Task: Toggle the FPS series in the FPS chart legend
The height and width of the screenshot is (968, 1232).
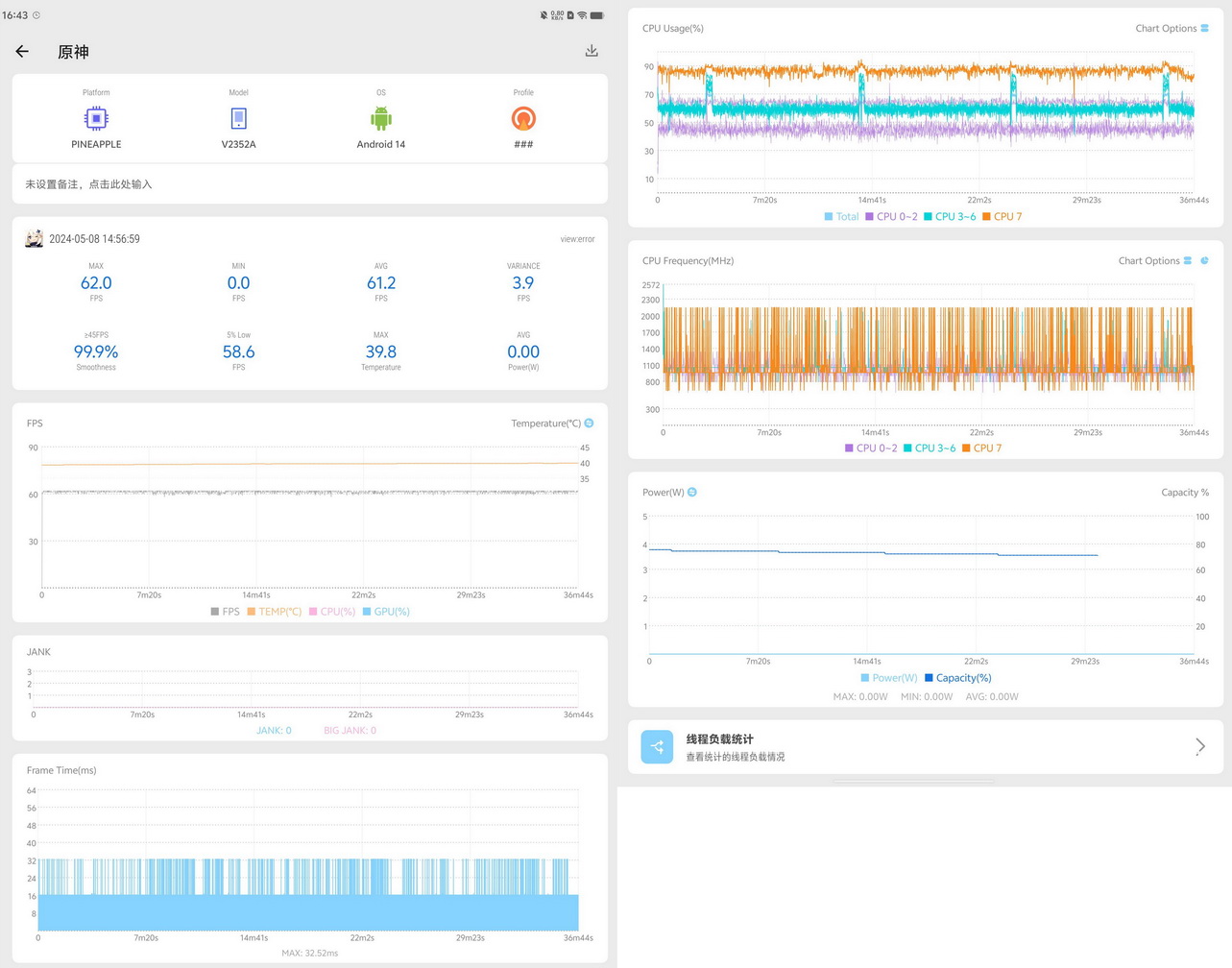Action: point(226,612)
